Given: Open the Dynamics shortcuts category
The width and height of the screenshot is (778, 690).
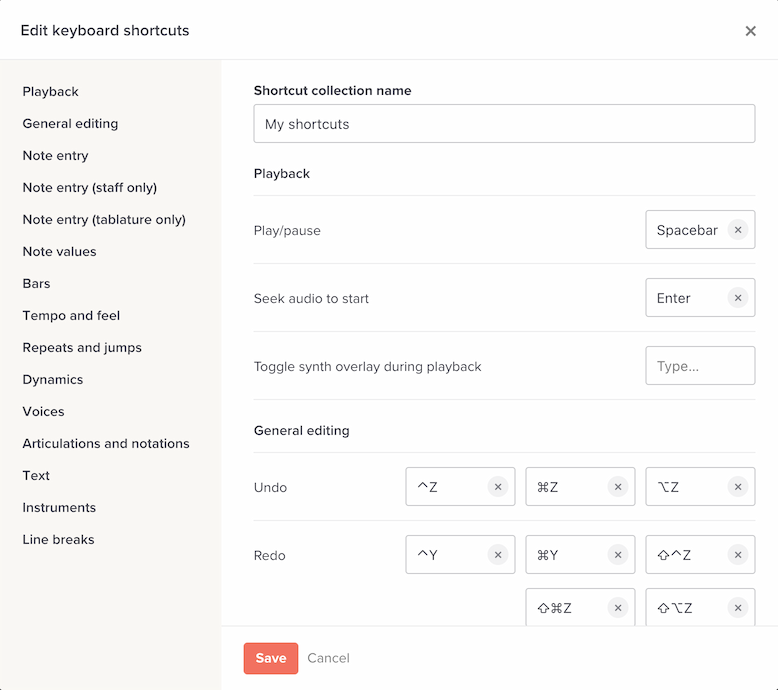Looking at the screenshot, I should click(53, 380).
